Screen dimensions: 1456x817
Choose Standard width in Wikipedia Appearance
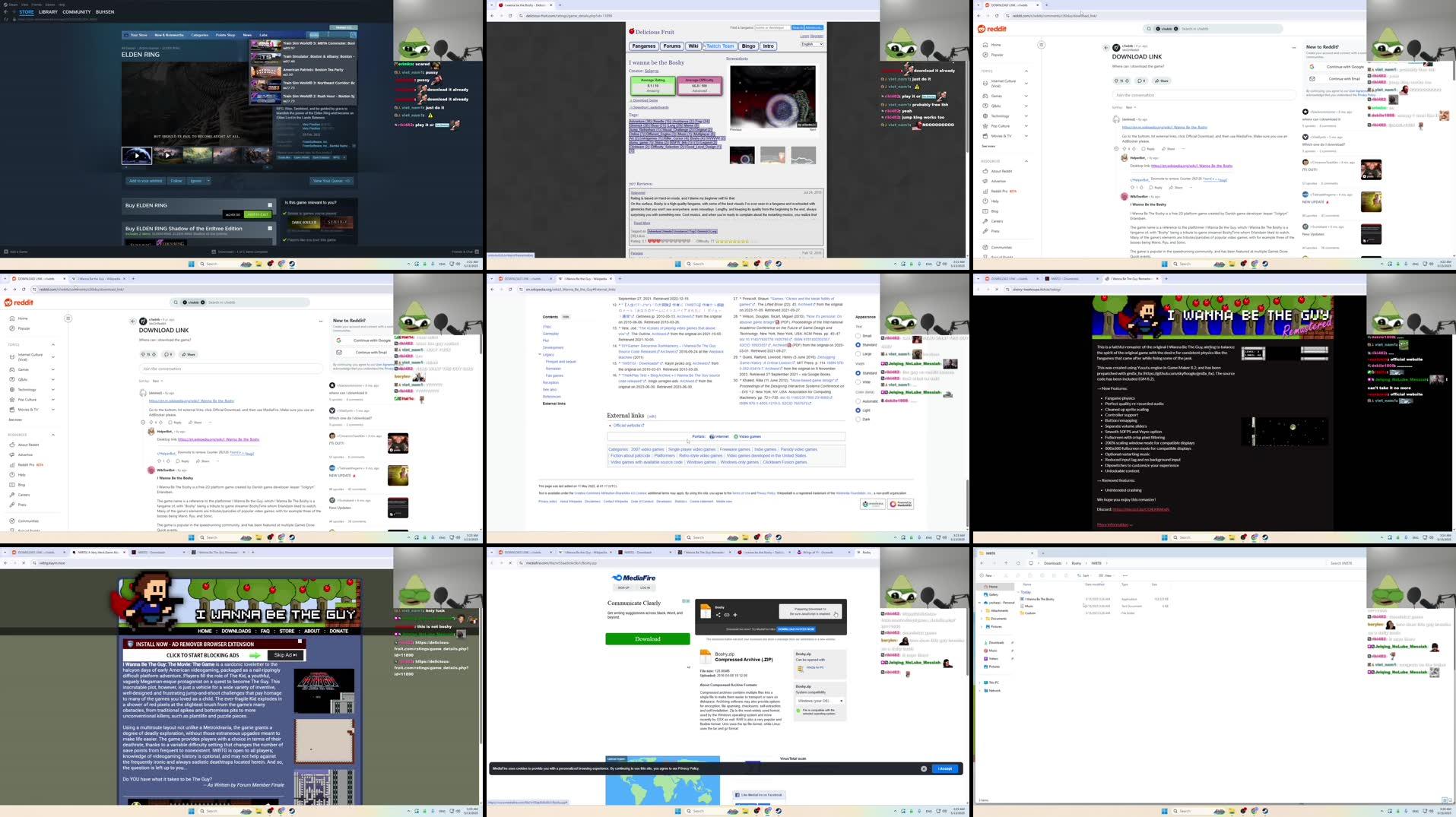click(x=858, y=373)
